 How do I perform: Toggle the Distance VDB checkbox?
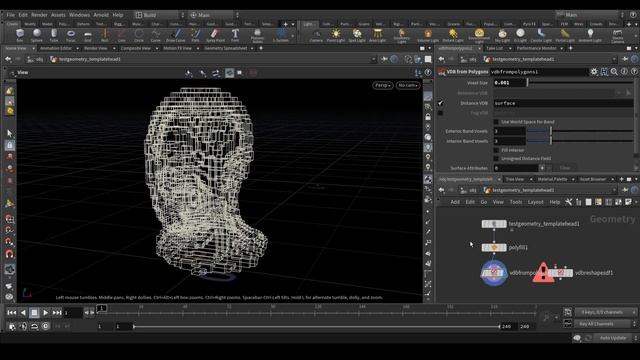440,103
